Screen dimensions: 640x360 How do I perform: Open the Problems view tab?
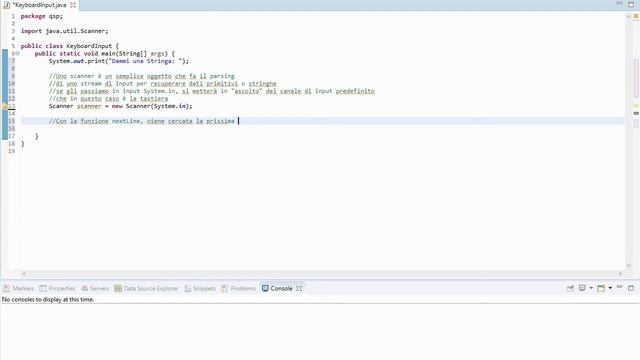238,289
